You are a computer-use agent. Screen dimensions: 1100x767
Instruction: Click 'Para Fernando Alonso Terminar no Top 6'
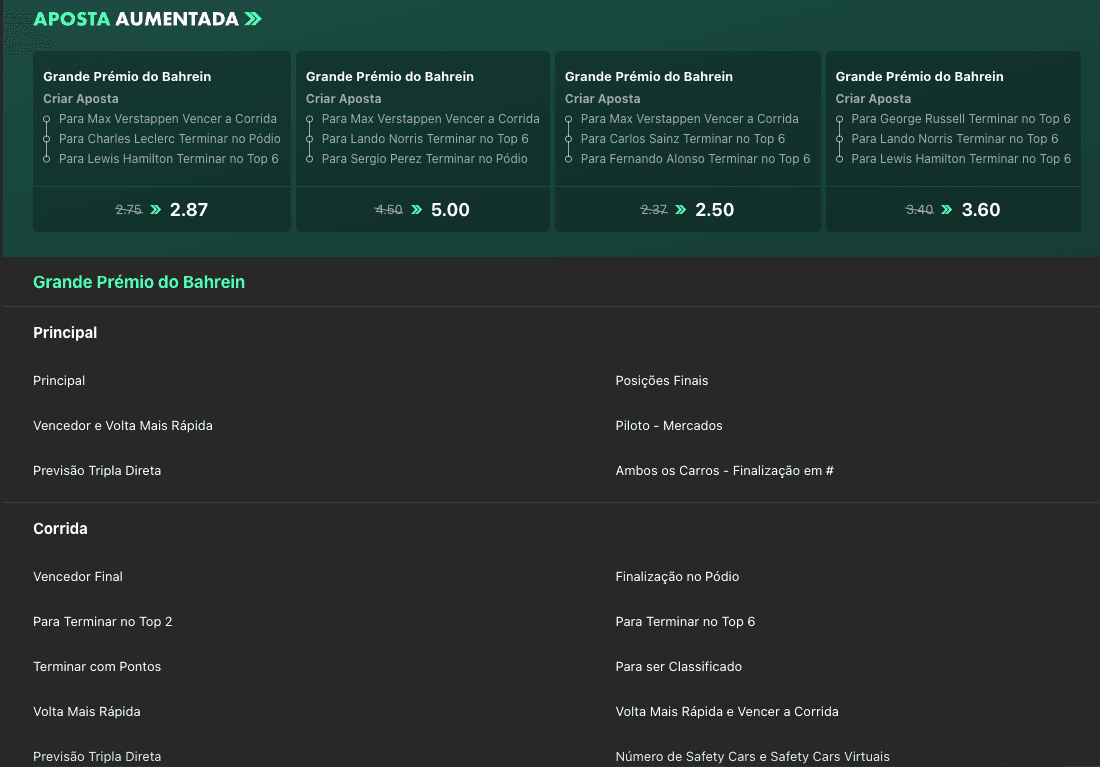(x=695, y=159)
